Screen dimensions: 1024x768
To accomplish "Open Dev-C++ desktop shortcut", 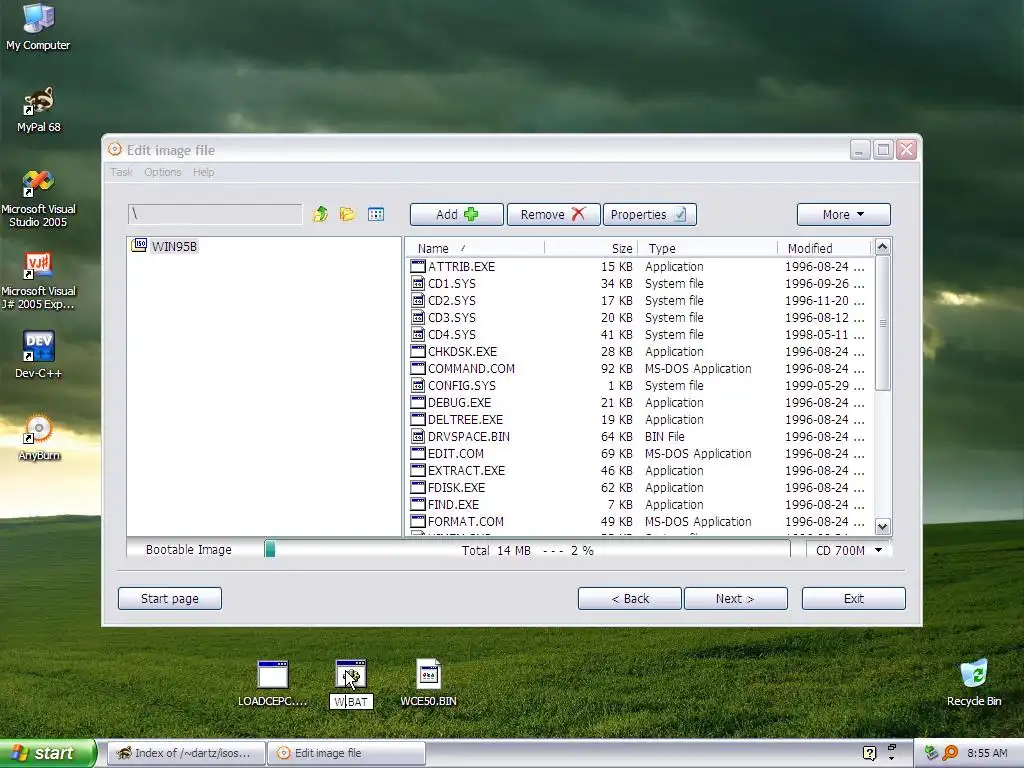I will 39,355.
